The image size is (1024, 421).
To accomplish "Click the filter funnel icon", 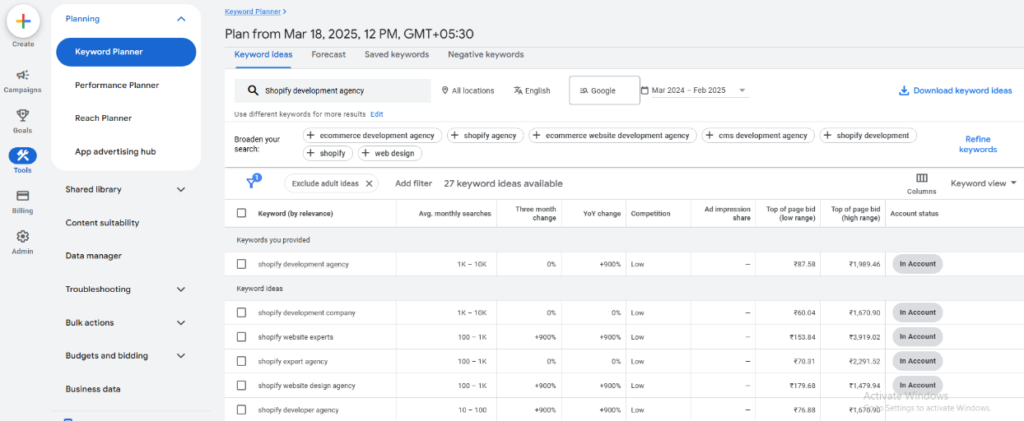I will click(x=253, y=183).
